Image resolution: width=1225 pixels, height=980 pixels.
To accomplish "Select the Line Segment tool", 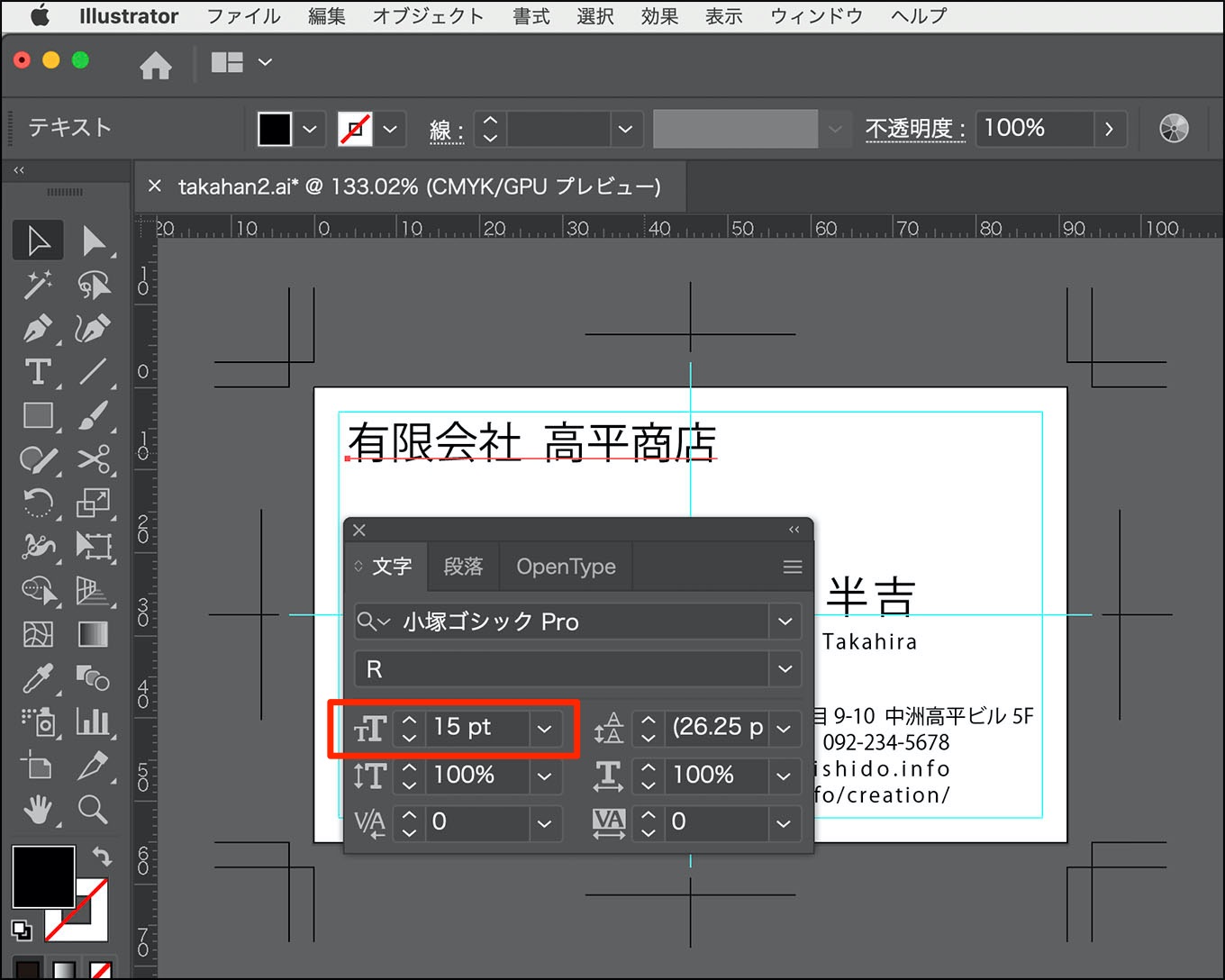I will pos(94,372).
